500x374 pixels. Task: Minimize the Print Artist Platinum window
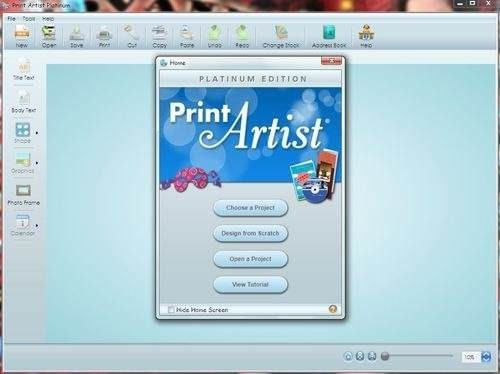pyautogui.click(x=460, y=3)
